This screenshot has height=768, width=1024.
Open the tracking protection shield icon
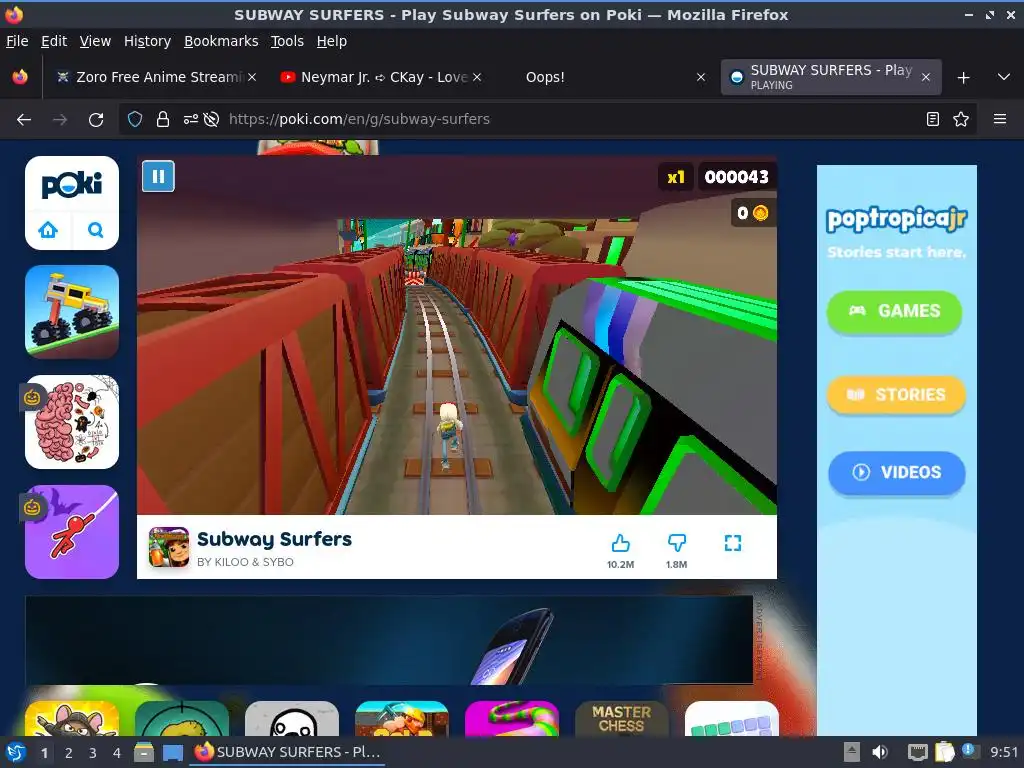135,119
